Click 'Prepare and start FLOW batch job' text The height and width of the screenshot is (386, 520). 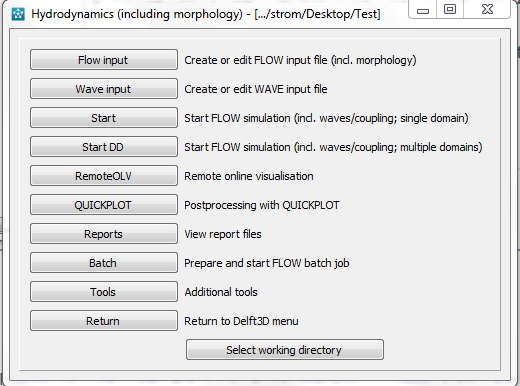[x=267, y=263]
